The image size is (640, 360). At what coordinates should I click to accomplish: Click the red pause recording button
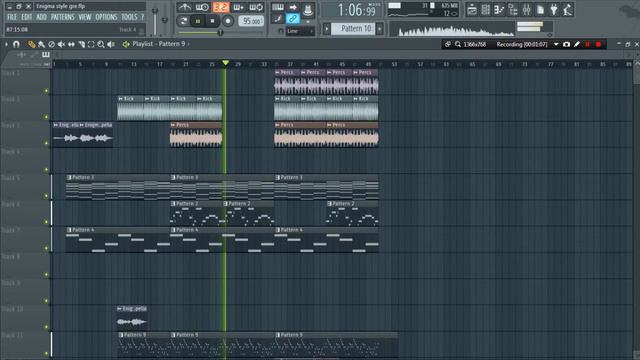[x=588, y=44]
